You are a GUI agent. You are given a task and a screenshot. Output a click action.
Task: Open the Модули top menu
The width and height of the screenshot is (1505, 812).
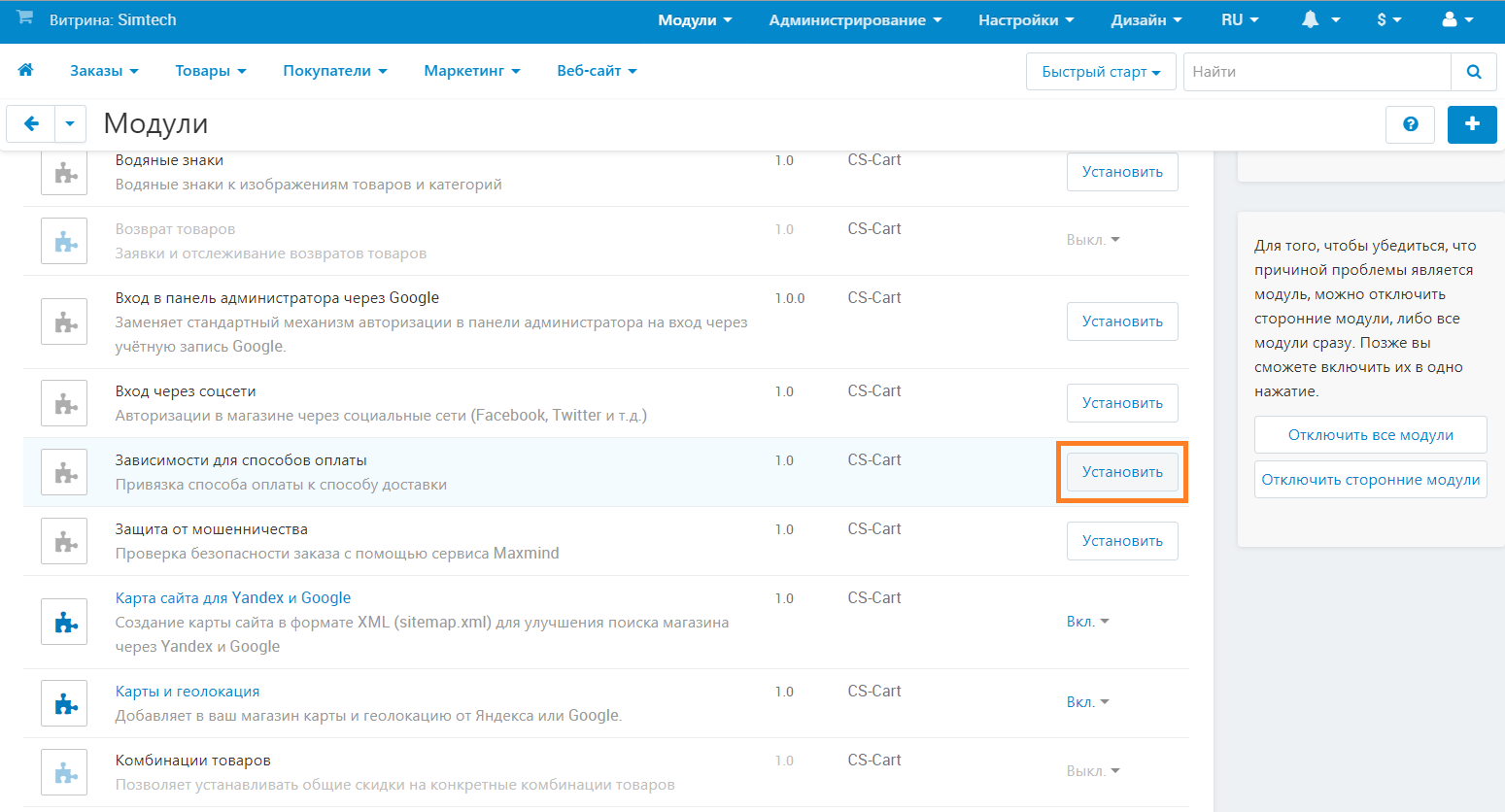(x=694, y=20)
